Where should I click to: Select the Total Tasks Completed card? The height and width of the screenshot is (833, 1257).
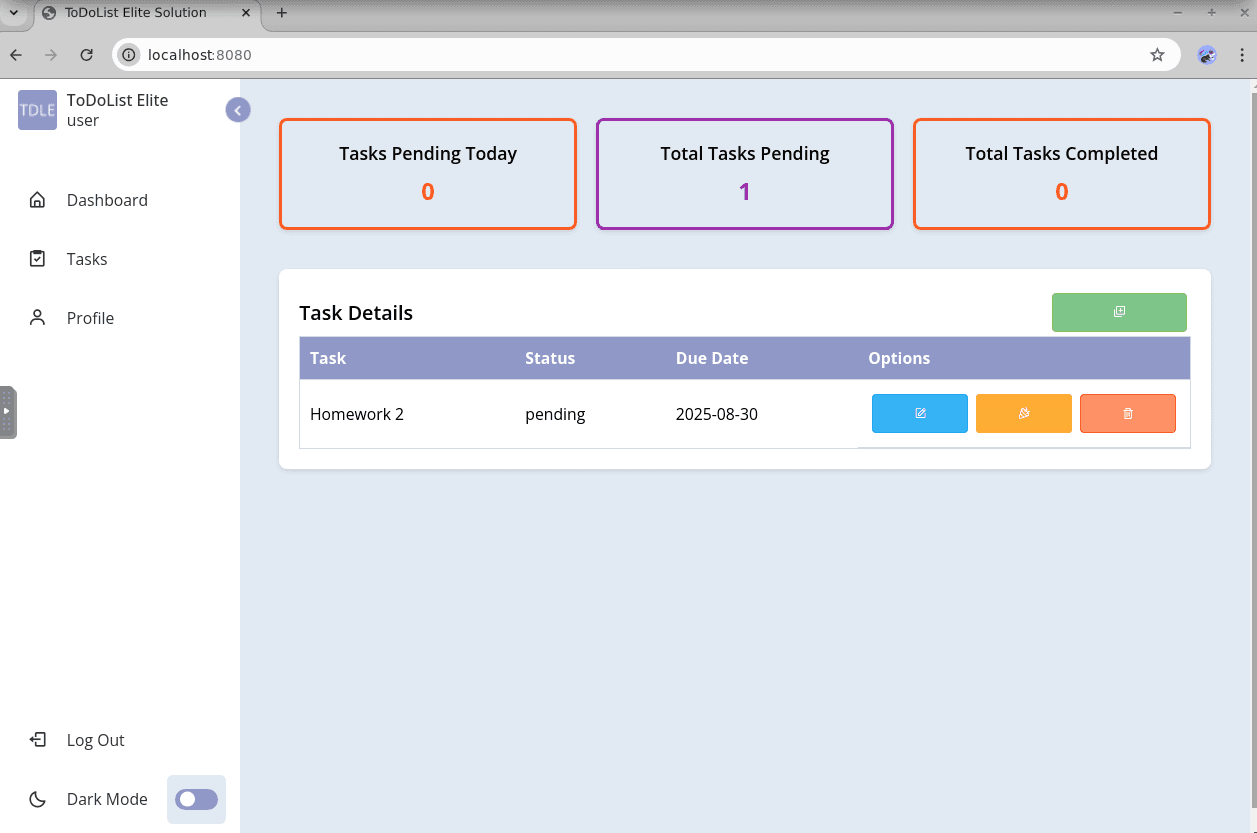[1062, 174]
